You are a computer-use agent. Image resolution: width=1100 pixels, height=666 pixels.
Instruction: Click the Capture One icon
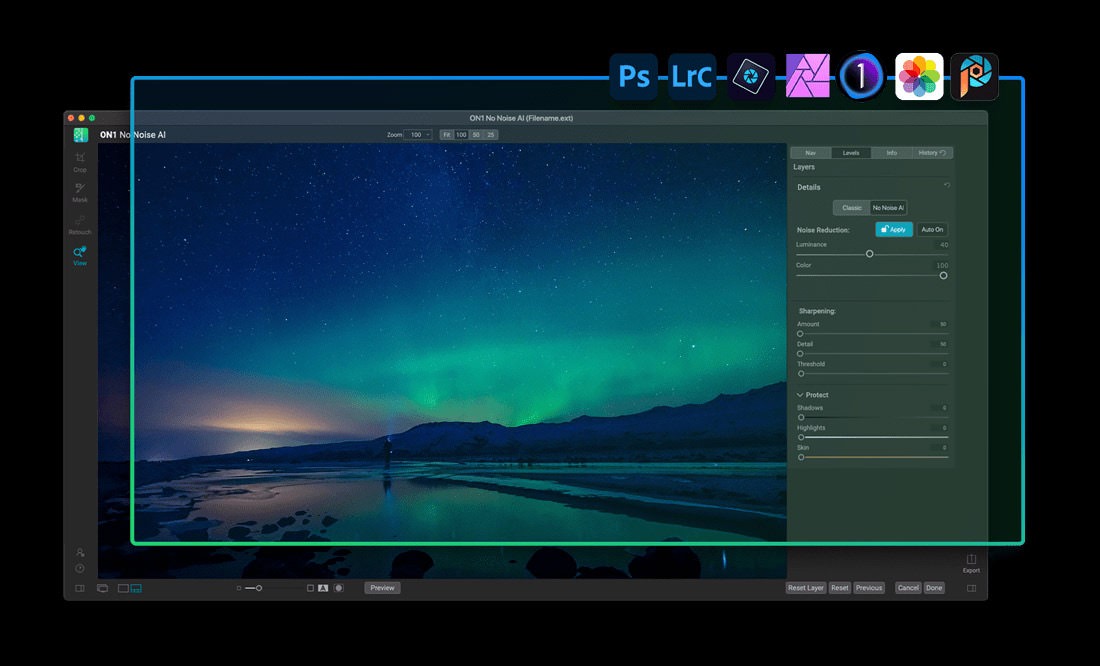(x=861, y=76)
